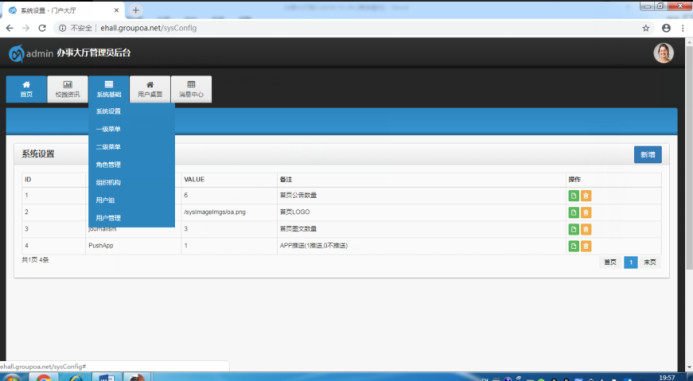Open the 校园资讯 nav tab
693x381 pixels.
(x=68, y=89)
